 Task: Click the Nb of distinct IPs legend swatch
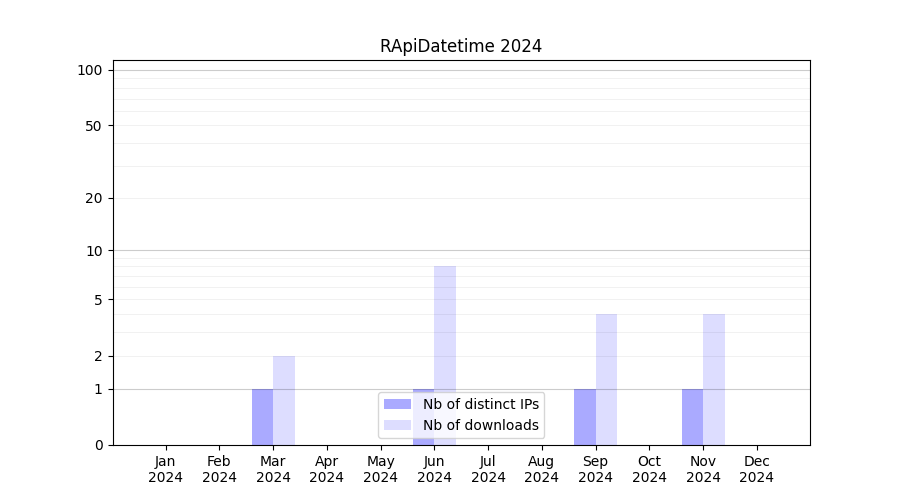click(x=397, y=404)
